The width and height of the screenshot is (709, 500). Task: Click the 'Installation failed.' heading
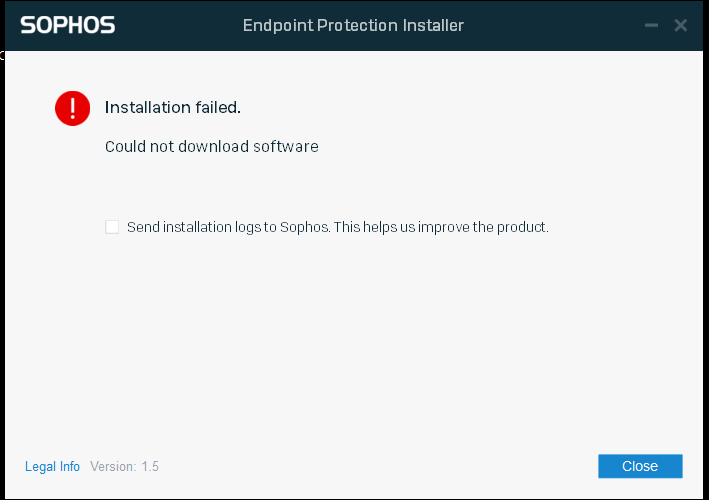[173, 108]
